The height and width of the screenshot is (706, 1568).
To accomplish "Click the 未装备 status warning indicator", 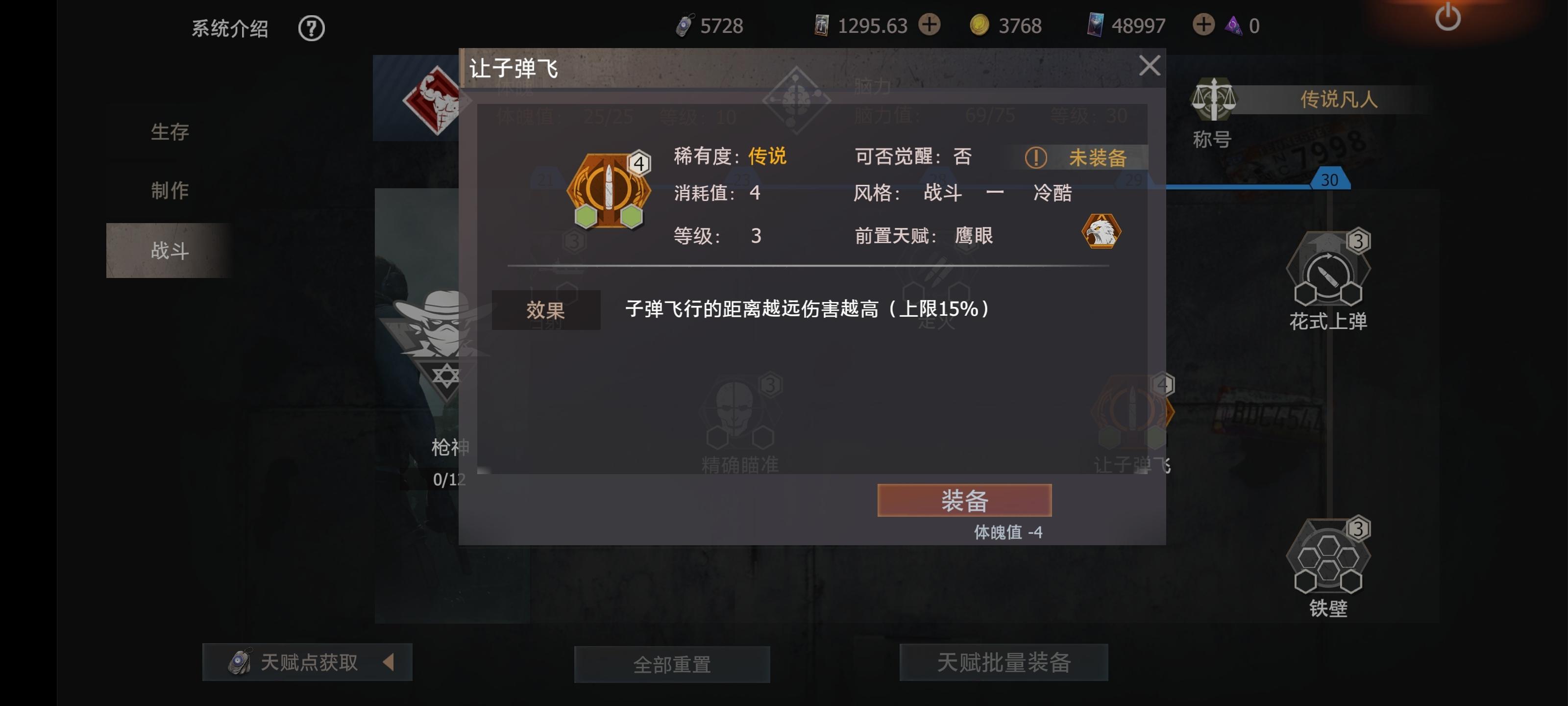I will [1076, 157].
